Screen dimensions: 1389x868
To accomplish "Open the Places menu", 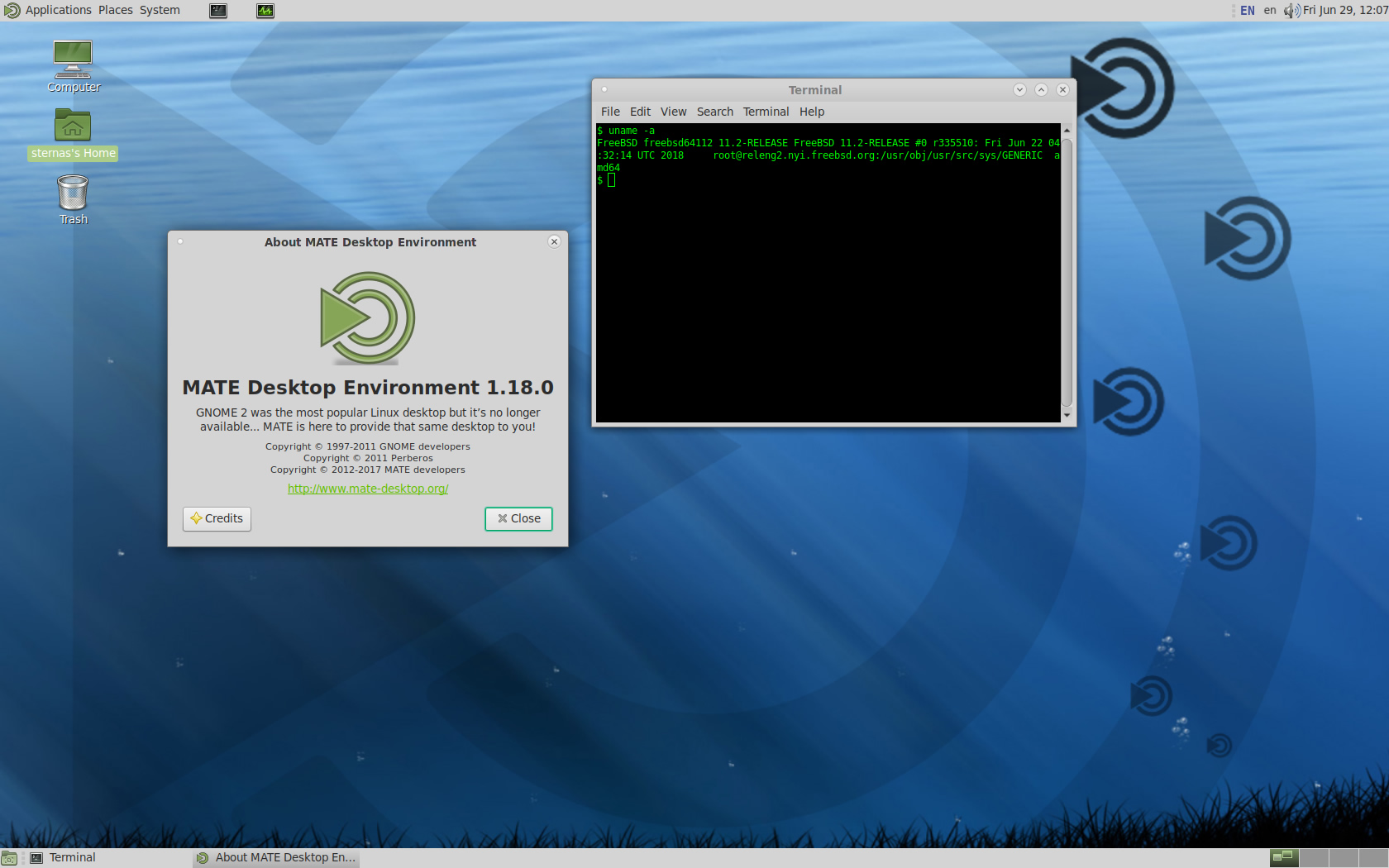I will tap(116, 11).
